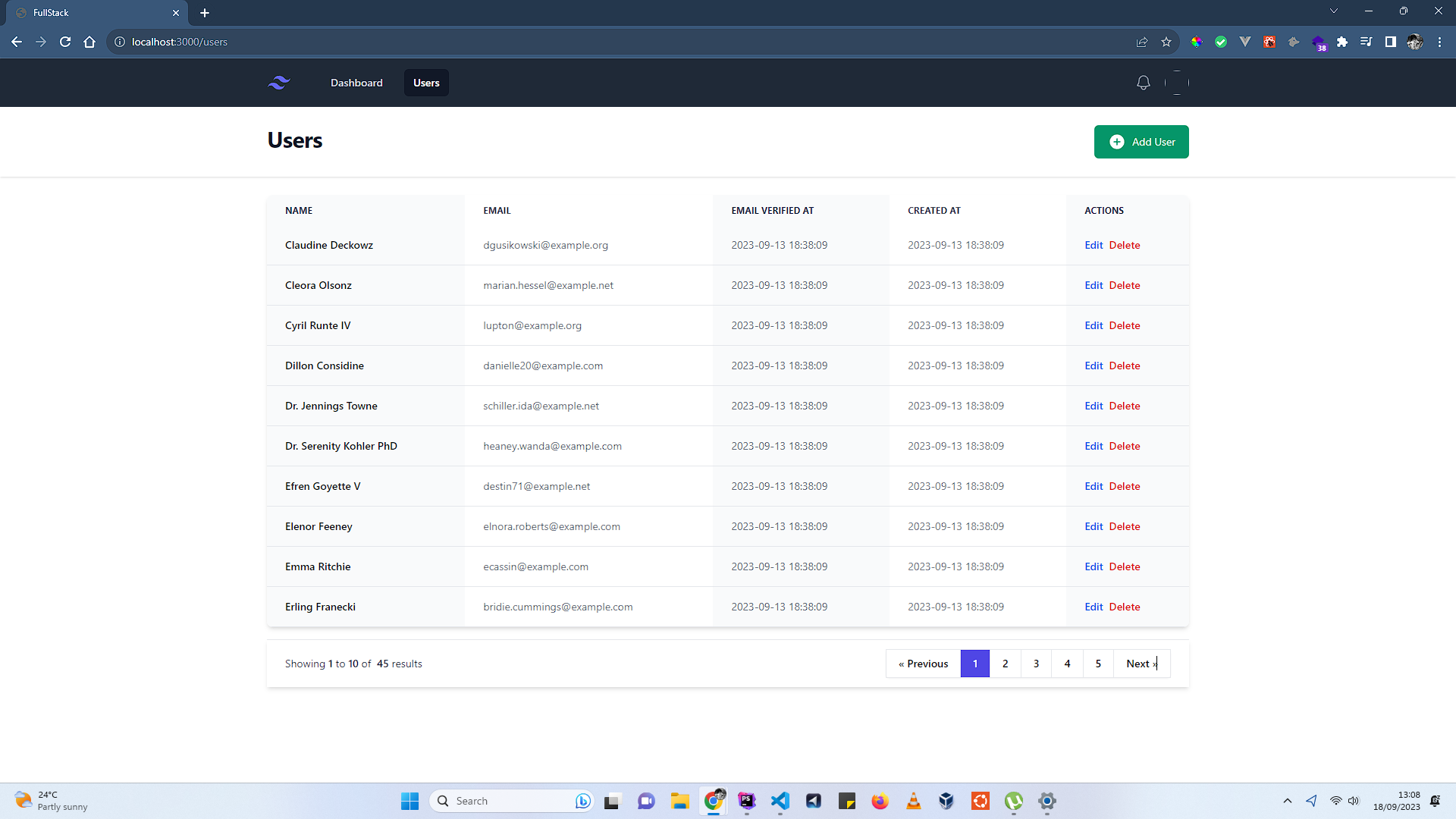Click the Tailwind wave logo
The height and width of the screenshot is (819, 1456).
tap(279, 83)
